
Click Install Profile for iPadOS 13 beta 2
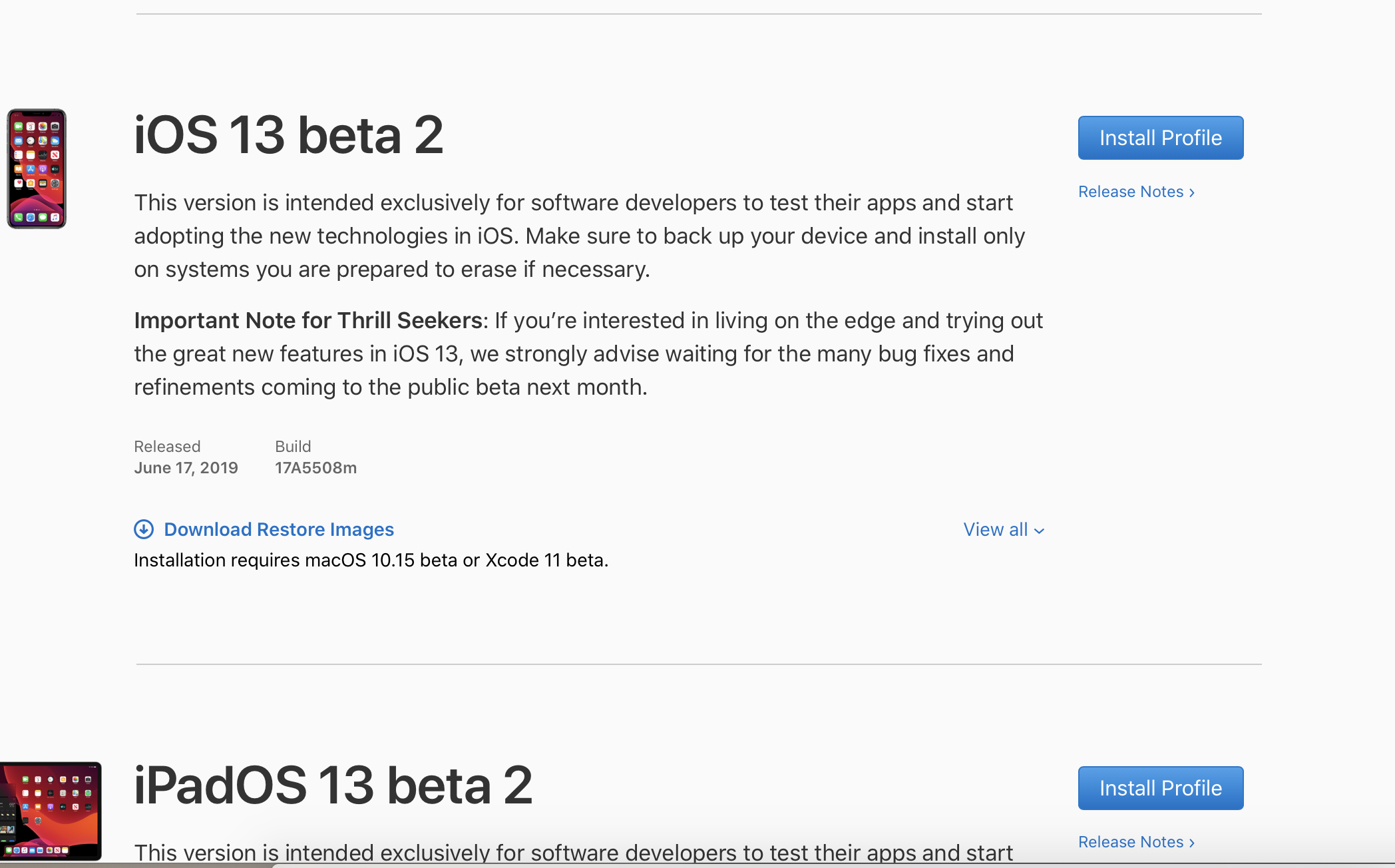pyautogui.click(x=1160, y=788)
